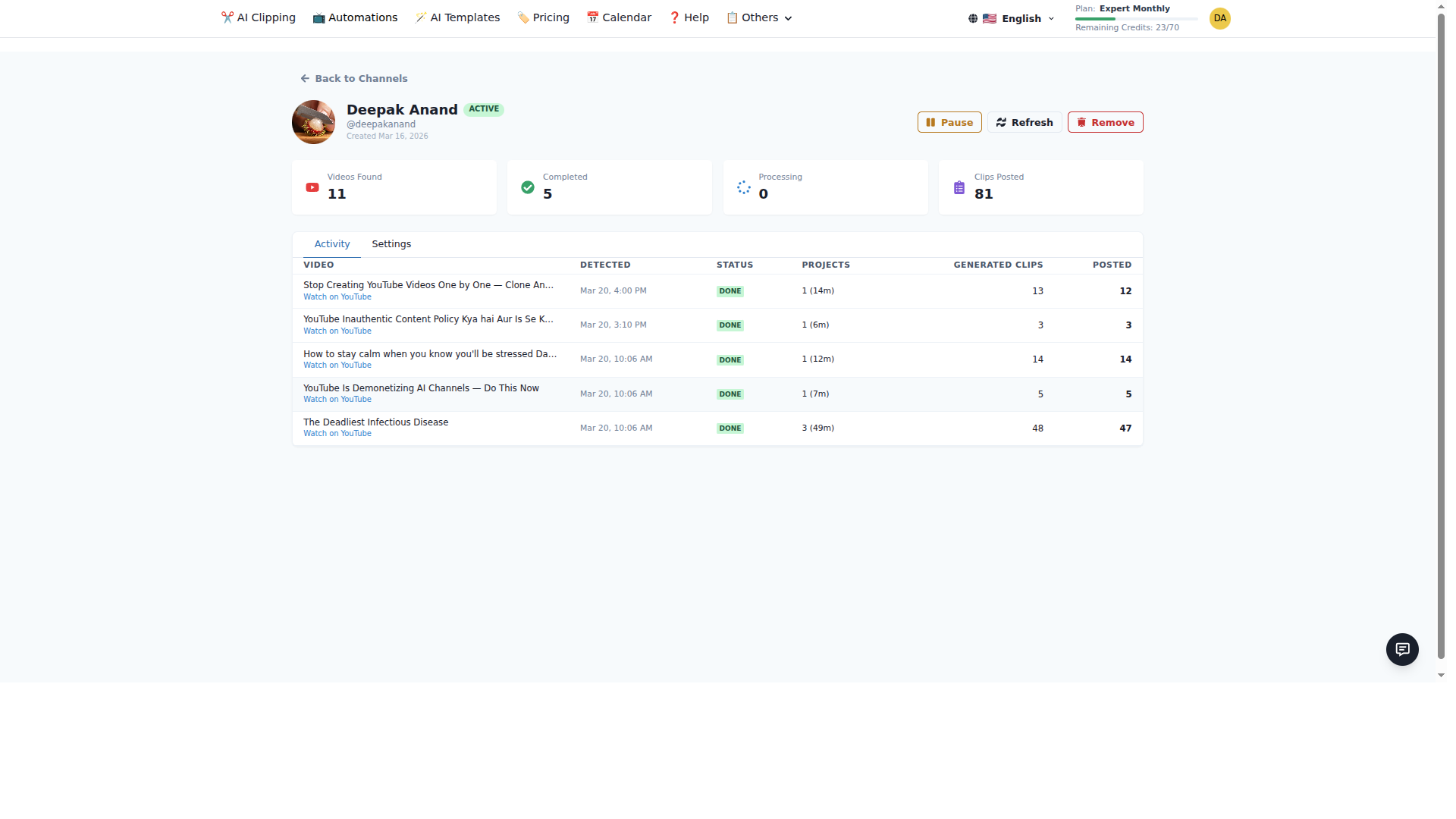Click the chat support bubble icon

[1402, 649]
